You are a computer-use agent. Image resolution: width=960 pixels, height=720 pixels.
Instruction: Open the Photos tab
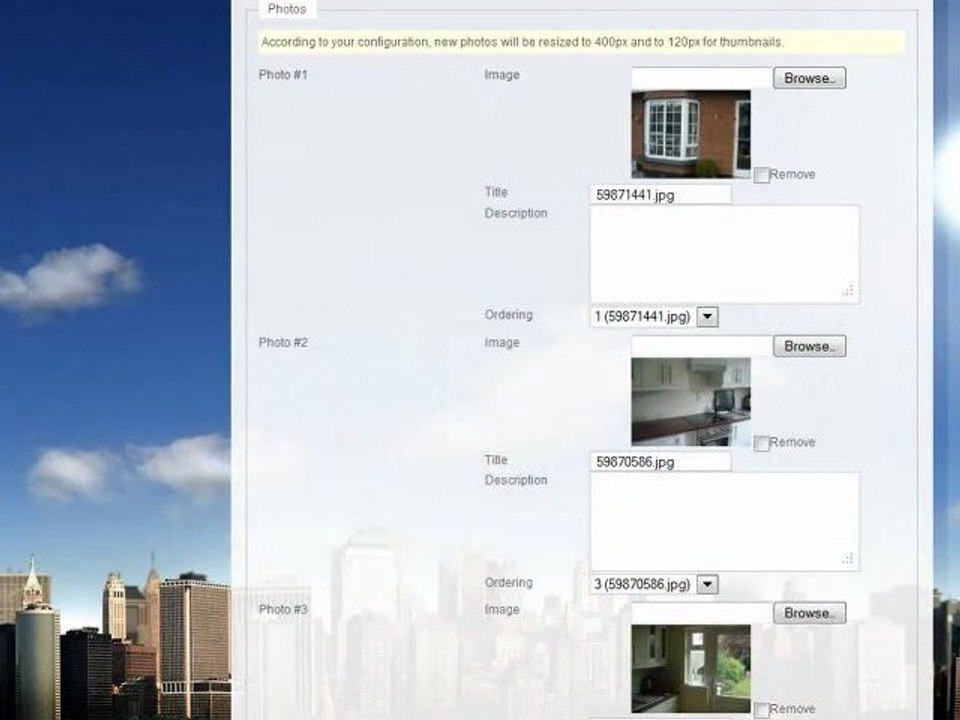[287, 9]
